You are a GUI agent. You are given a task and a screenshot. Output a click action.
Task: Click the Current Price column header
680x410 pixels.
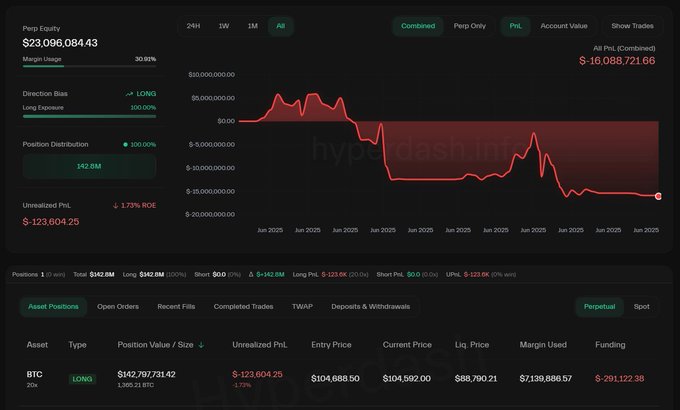tap(407, 345)
